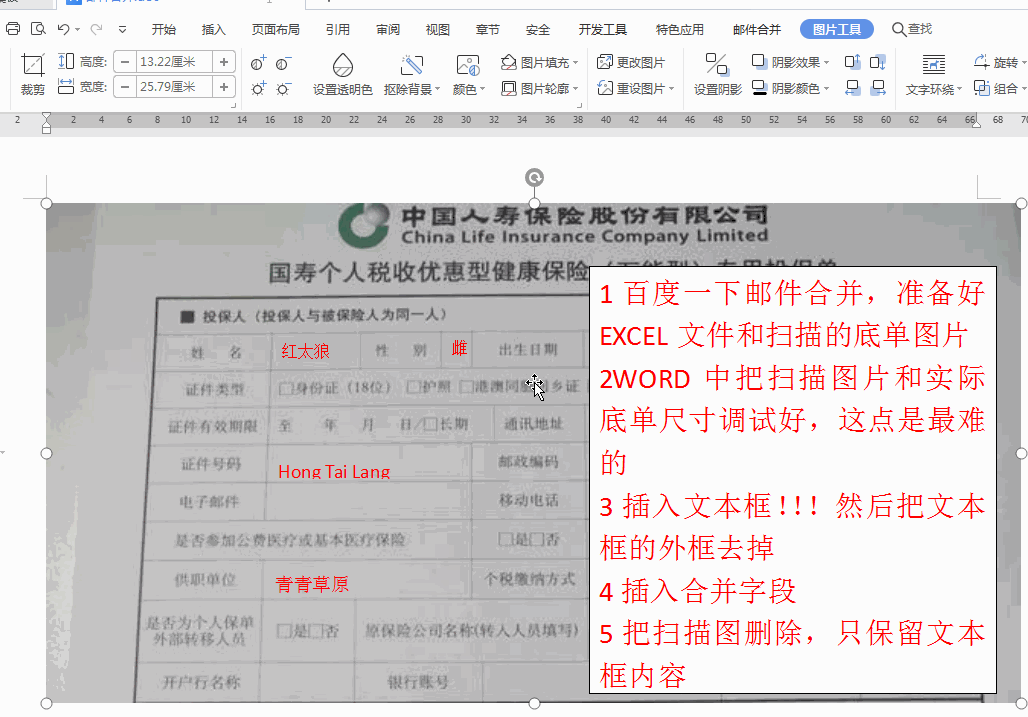This screenshot has height=717, width=1028.
Task: Open the 旋转 rotate menu
Action: click(x=999, y=62)
